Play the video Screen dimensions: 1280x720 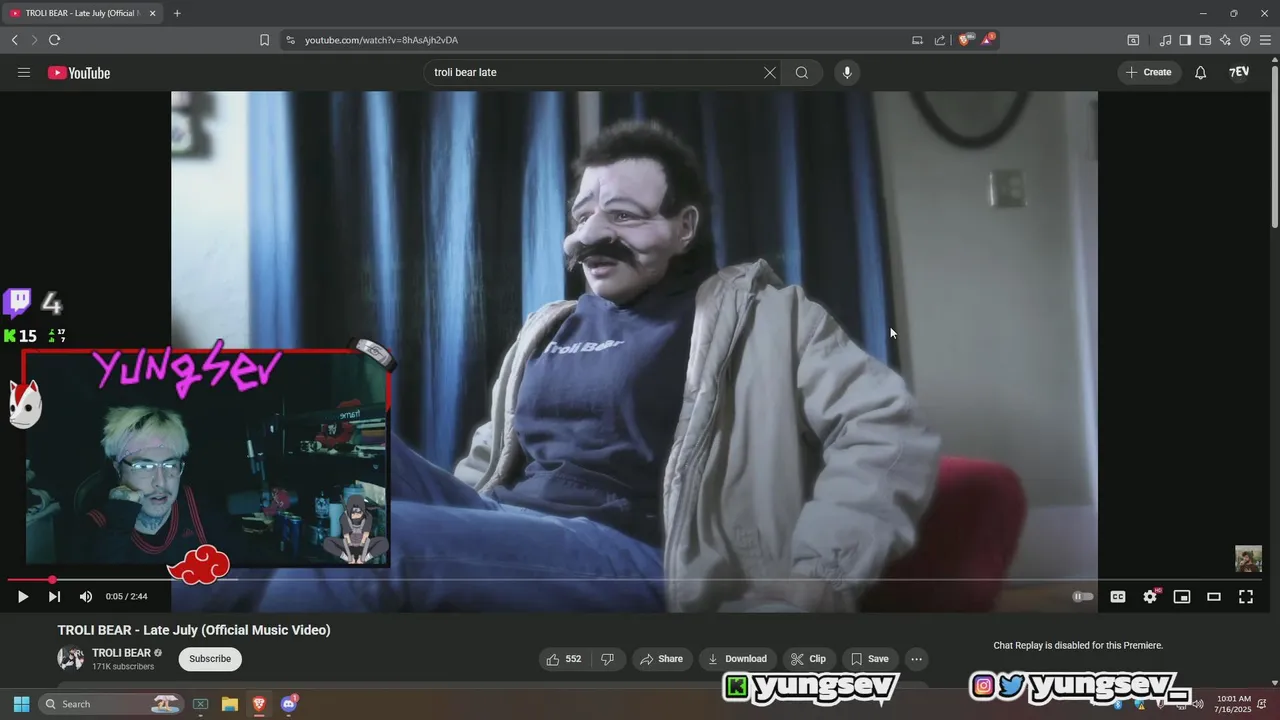22,596
